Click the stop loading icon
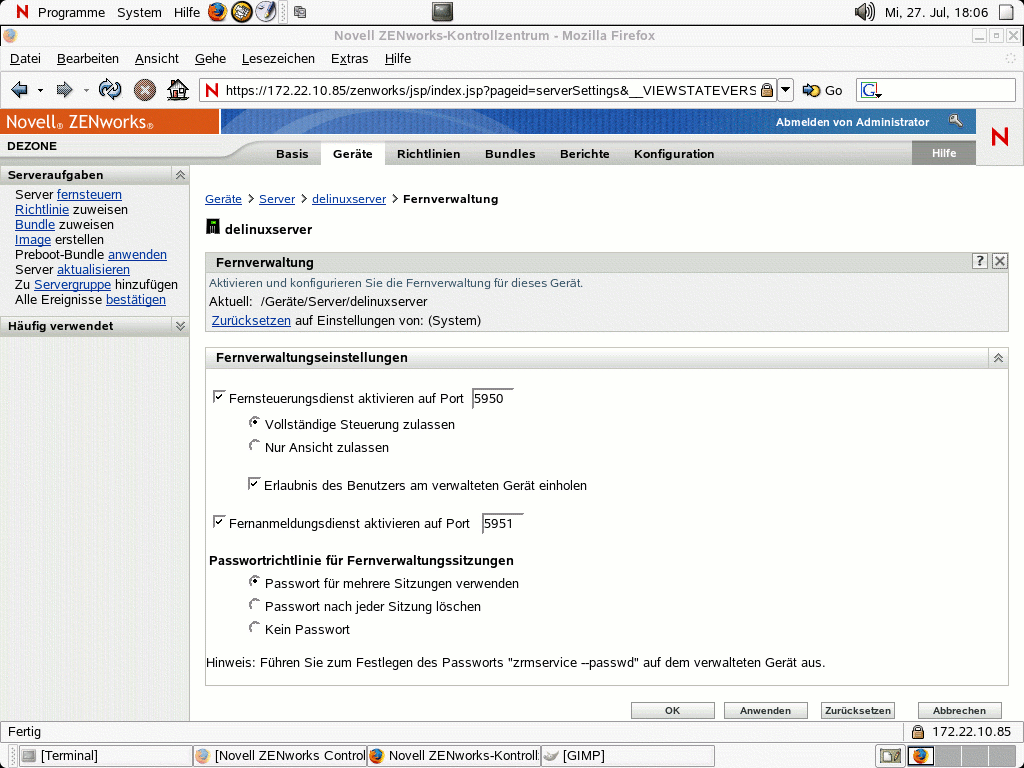The image size is (1024, 768). [x=144, y=89]
